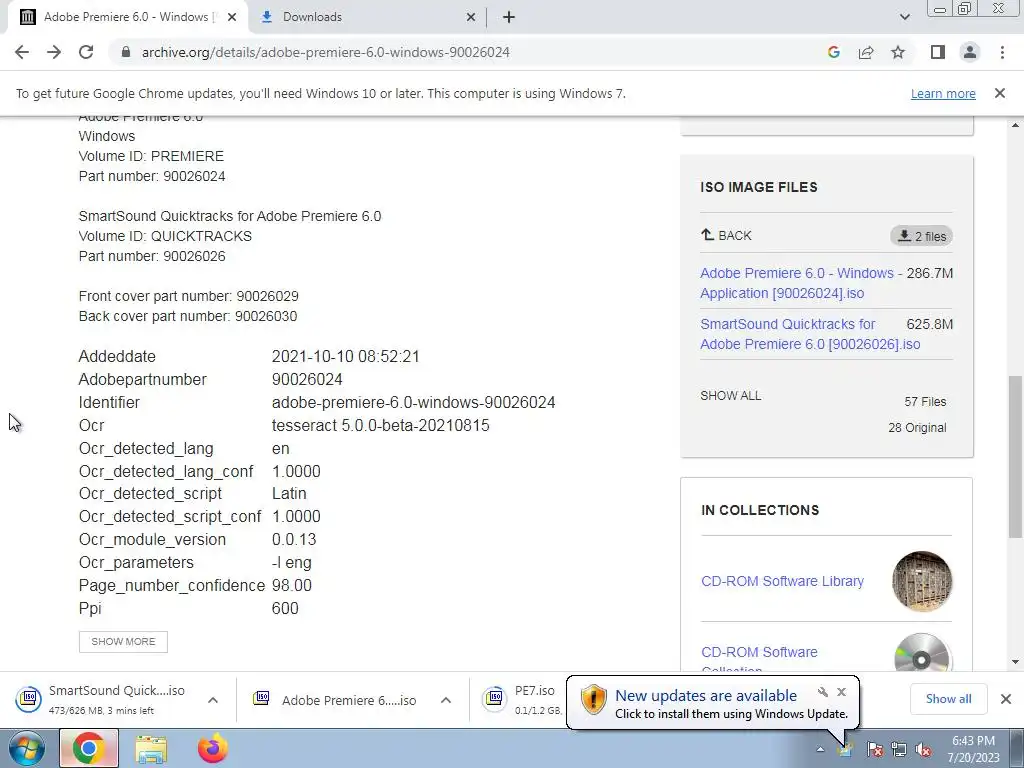Click the Ppi value 600

(x=285, y=609)
